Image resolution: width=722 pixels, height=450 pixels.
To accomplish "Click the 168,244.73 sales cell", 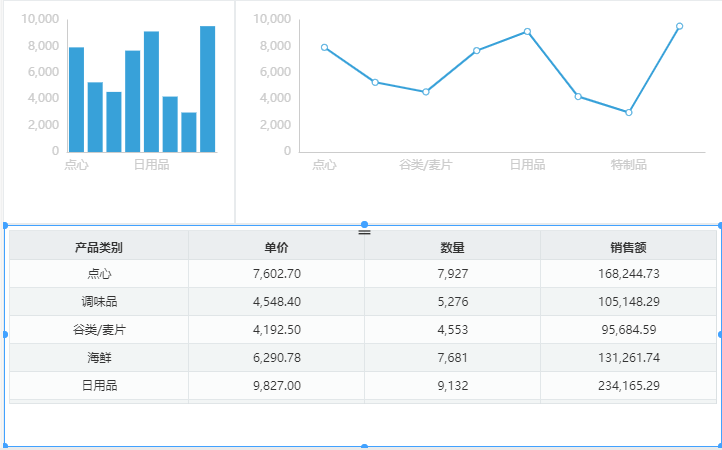I will (x=629, y=274).
